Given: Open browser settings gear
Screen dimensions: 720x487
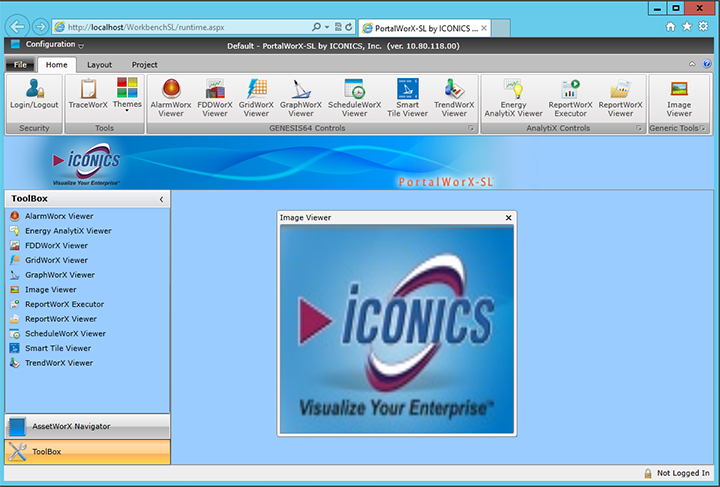Looking at the screenshot, I should tap(703, 27).
